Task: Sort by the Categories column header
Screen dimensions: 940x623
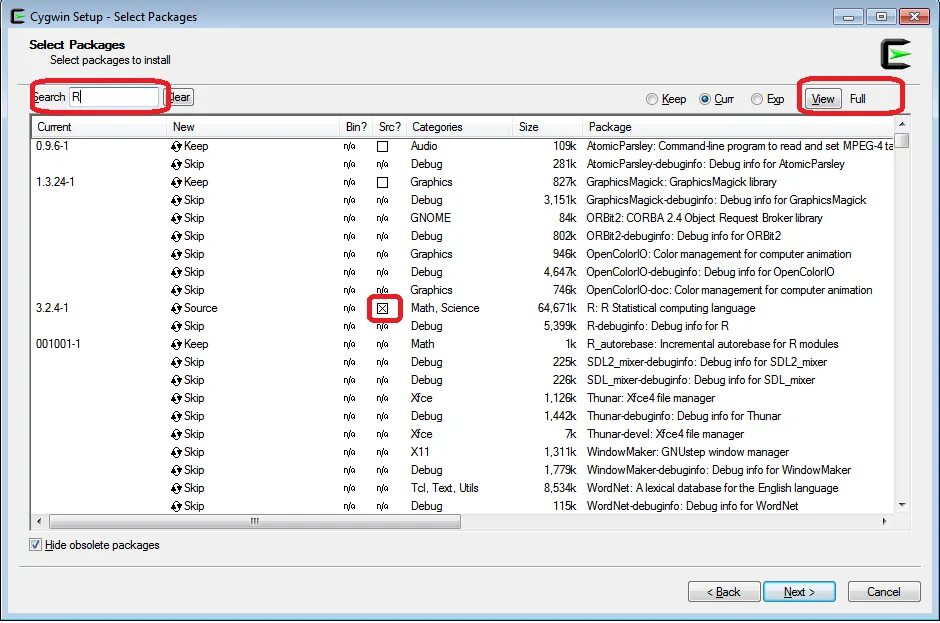Action: point(459,127)
